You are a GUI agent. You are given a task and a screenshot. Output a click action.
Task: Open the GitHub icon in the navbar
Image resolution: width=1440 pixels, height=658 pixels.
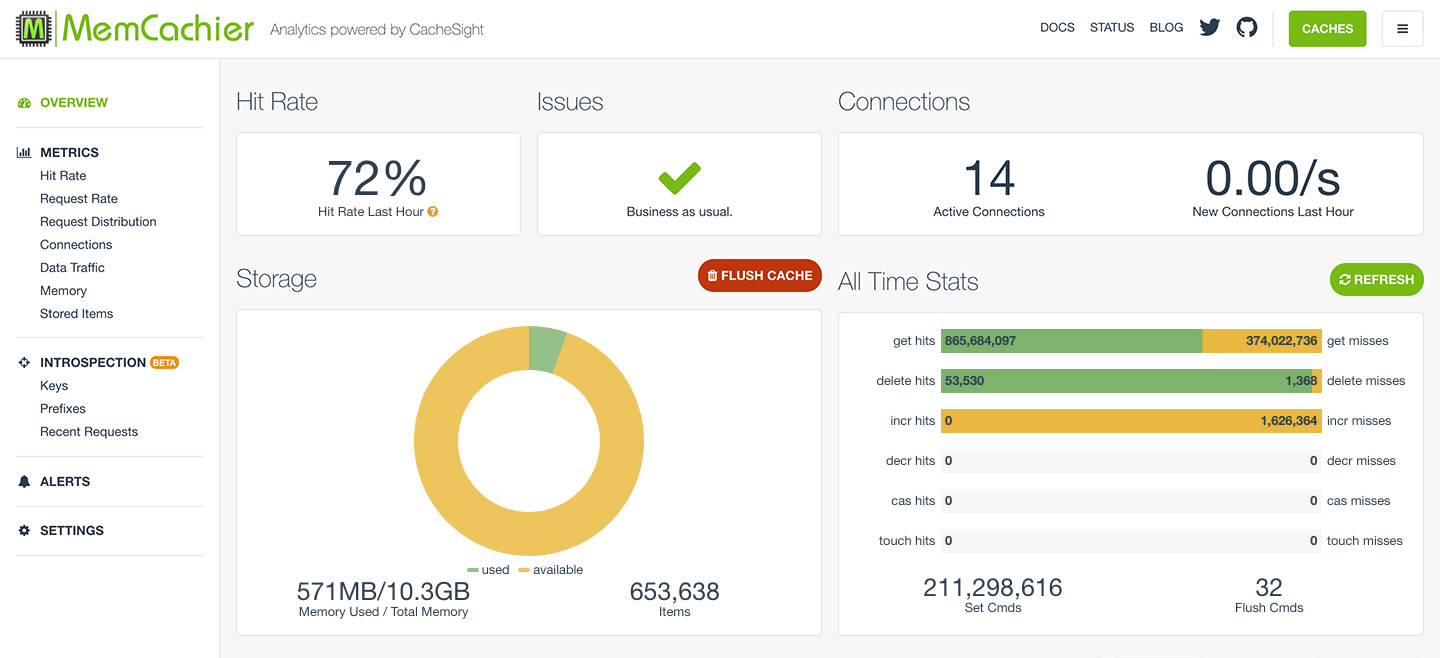(x=1246, y=27)
